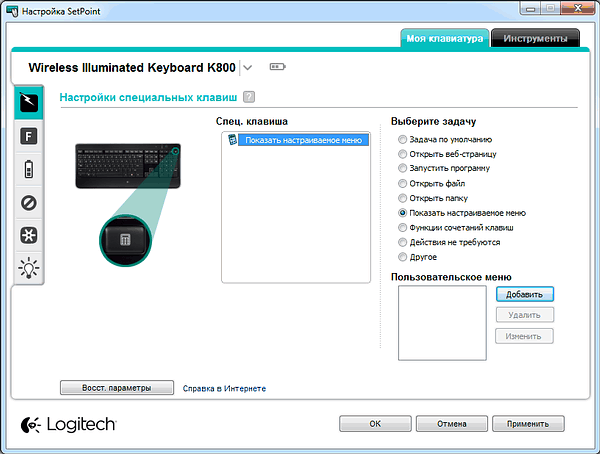Viewport: 600px width, 454px height.
Task: Close the SetPoint window
Action: [578, 8]
